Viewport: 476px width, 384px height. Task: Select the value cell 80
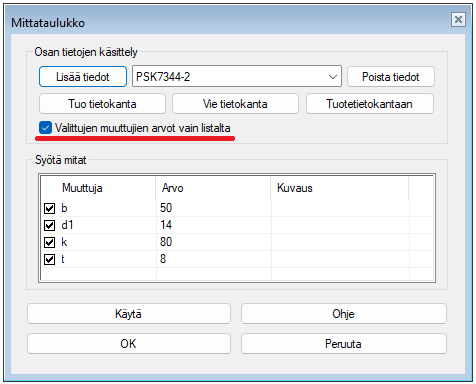coord(213,242)
